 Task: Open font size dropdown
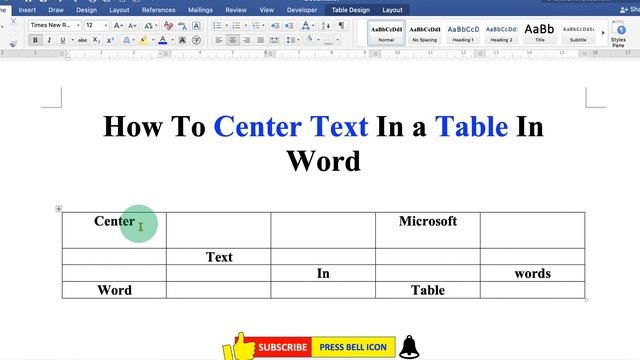click(x=106, y=25)
